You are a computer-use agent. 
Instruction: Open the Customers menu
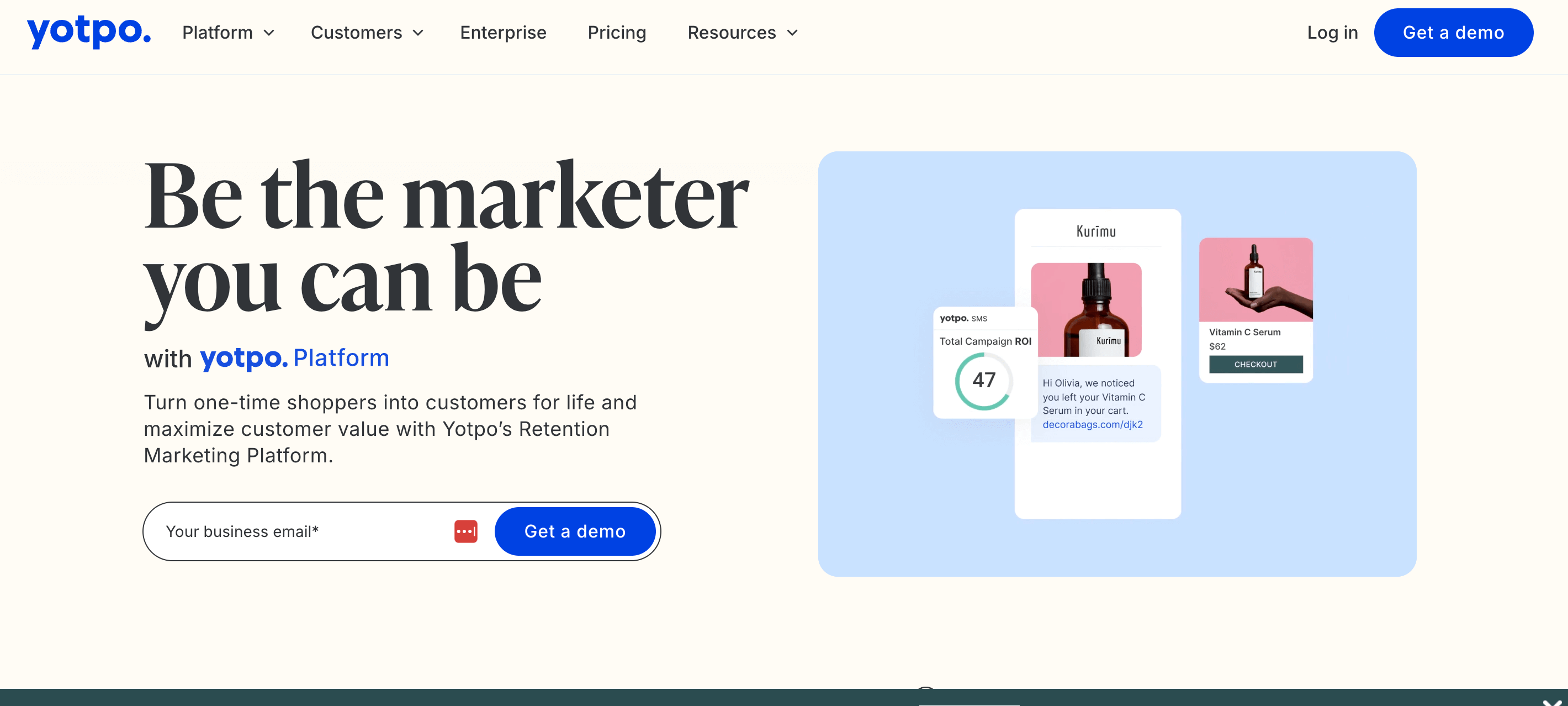pos(356,32)
